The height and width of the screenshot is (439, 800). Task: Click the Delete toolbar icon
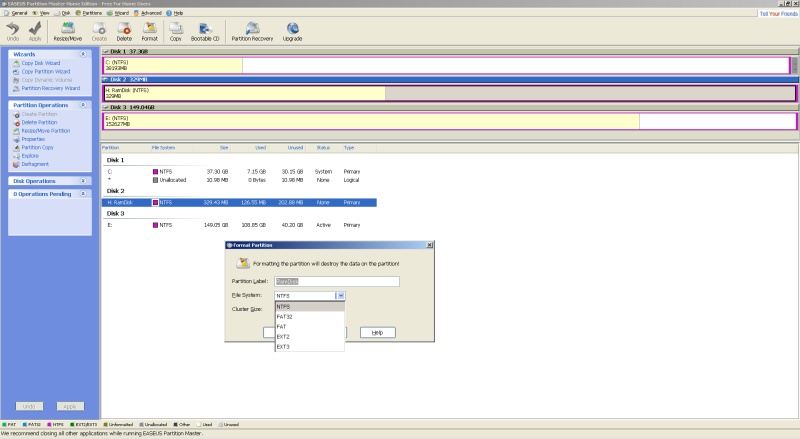tap(124, 32)
